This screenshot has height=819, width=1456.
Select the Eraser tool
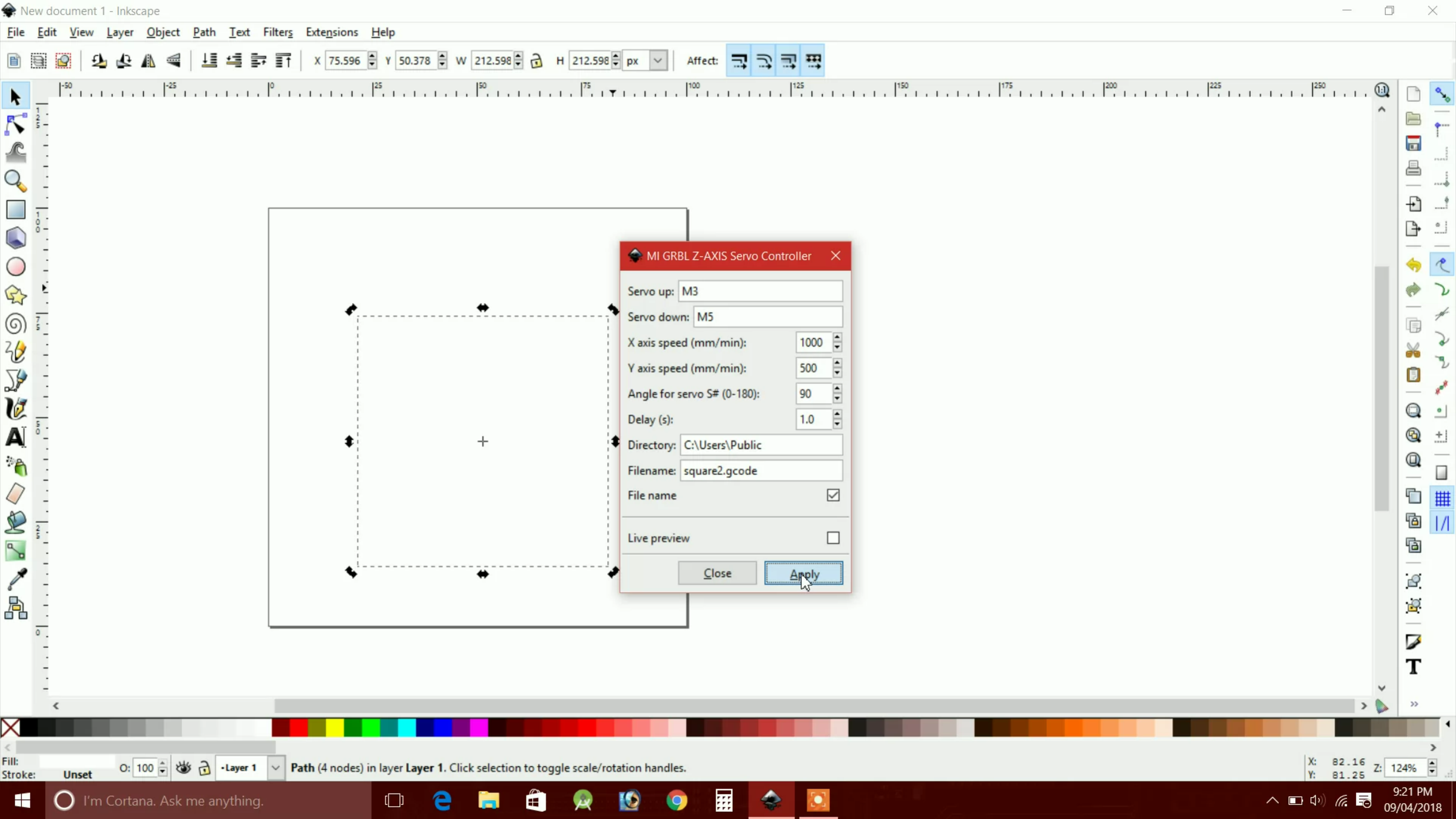[16, 494]
